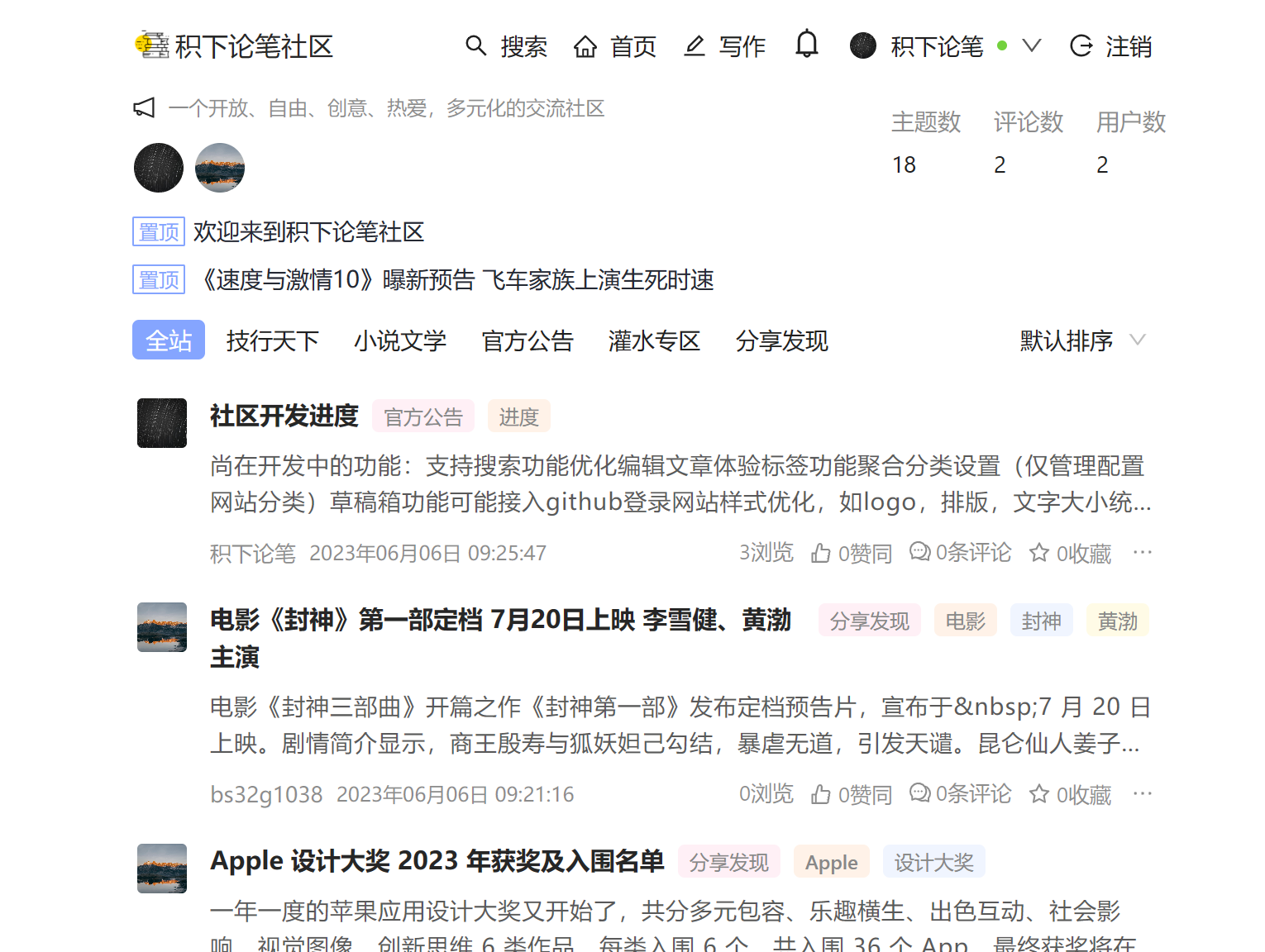Click the green online status dot
Screen dimensions: 1265x952
pos(1002,47)
